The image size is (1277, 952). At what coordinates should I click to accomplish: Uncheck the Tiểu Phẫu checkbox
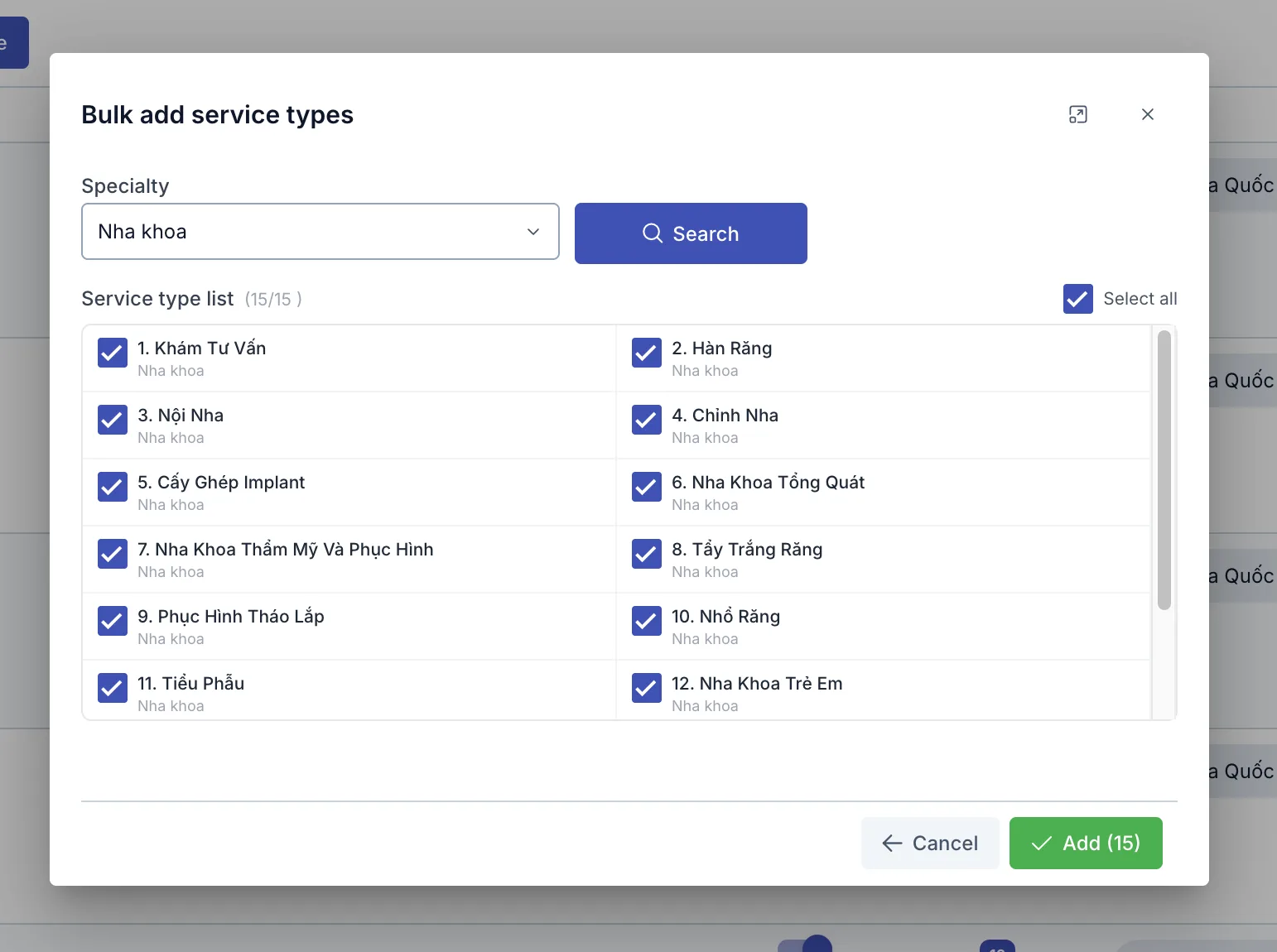(x=113, y=688)
